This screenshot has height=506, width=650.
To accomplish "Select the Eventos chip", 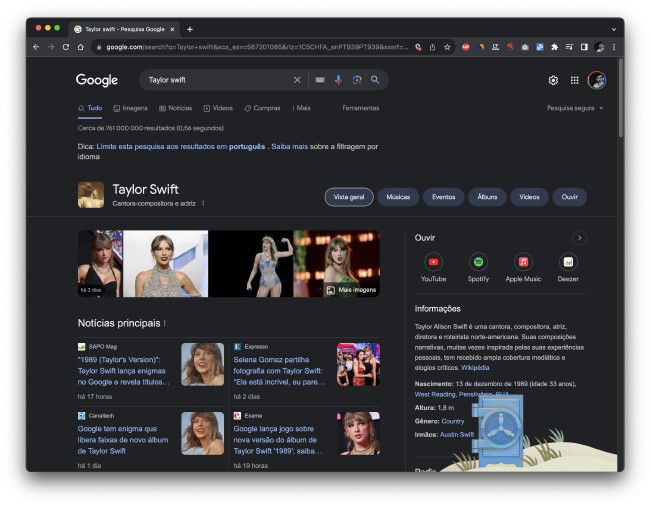I will (444, 197).
